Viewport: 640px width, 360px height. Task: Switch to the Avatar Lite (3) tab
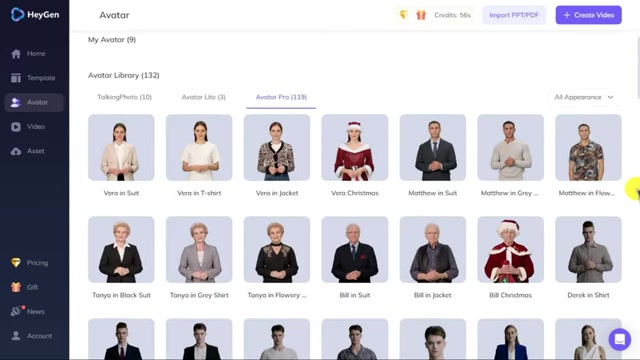[x=204, y=97]
